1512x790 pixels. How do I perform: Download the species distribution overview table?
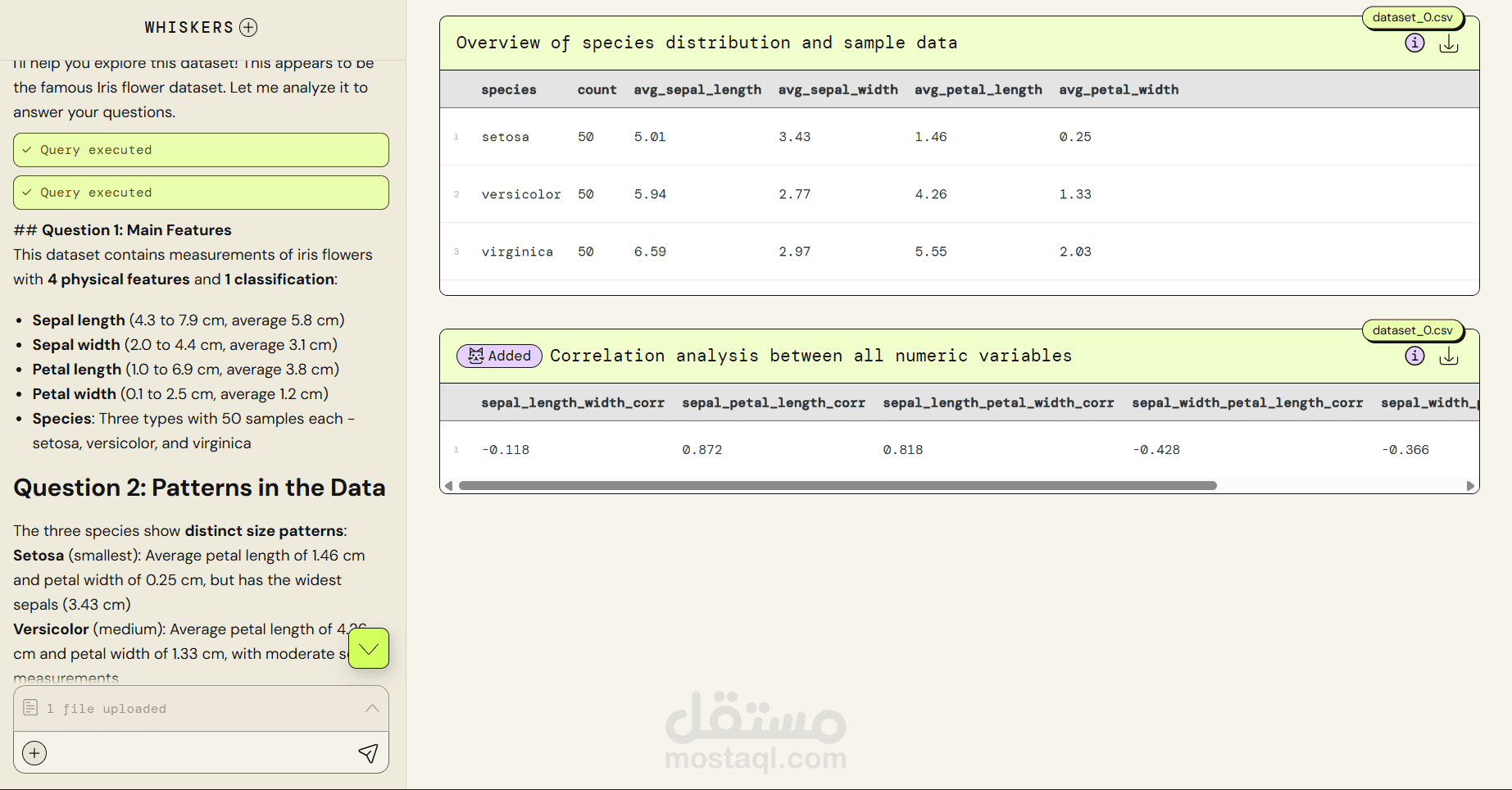click(x=1449, y=43)
